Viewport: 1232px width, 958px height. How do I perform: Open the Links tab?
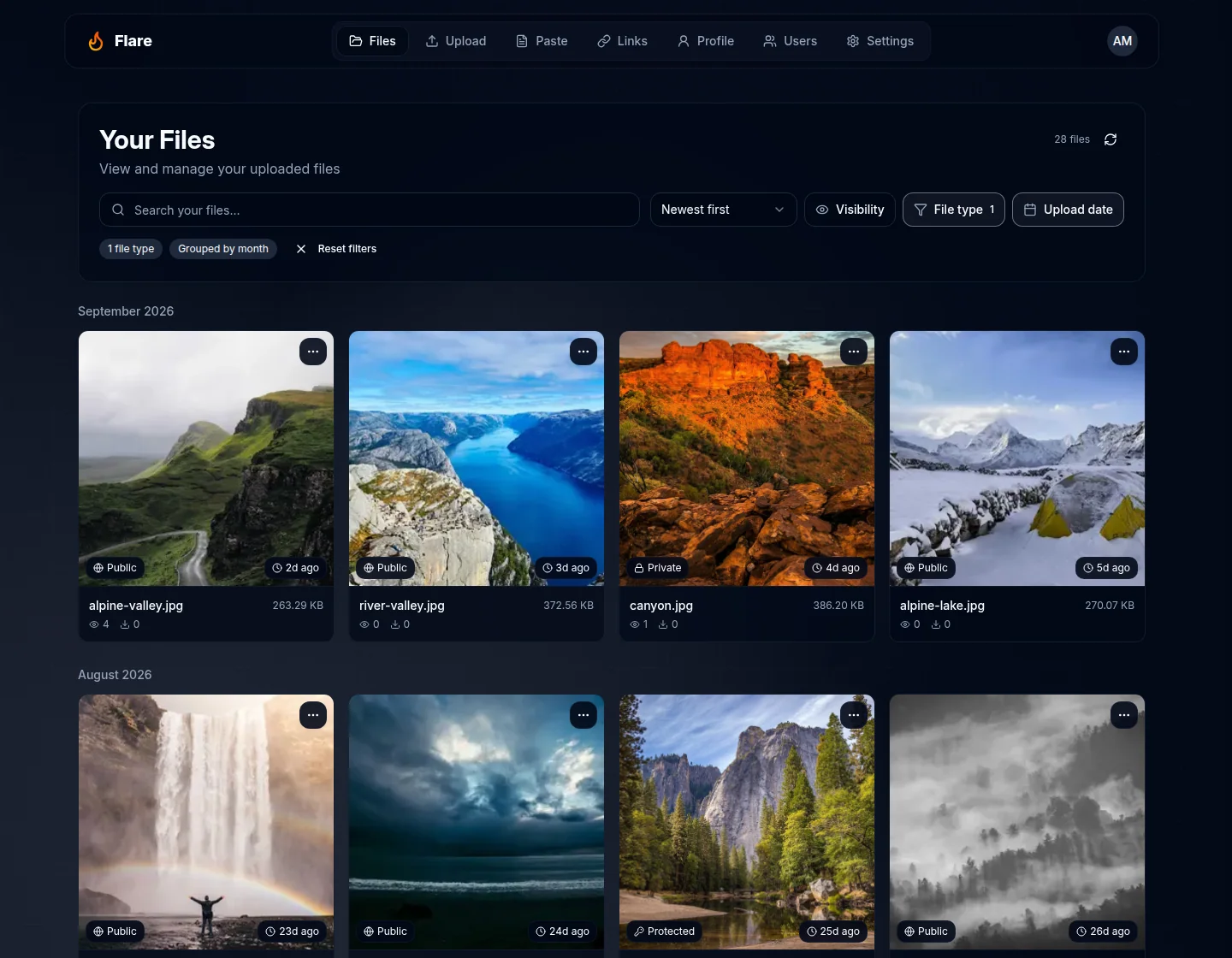coord(622,41)
